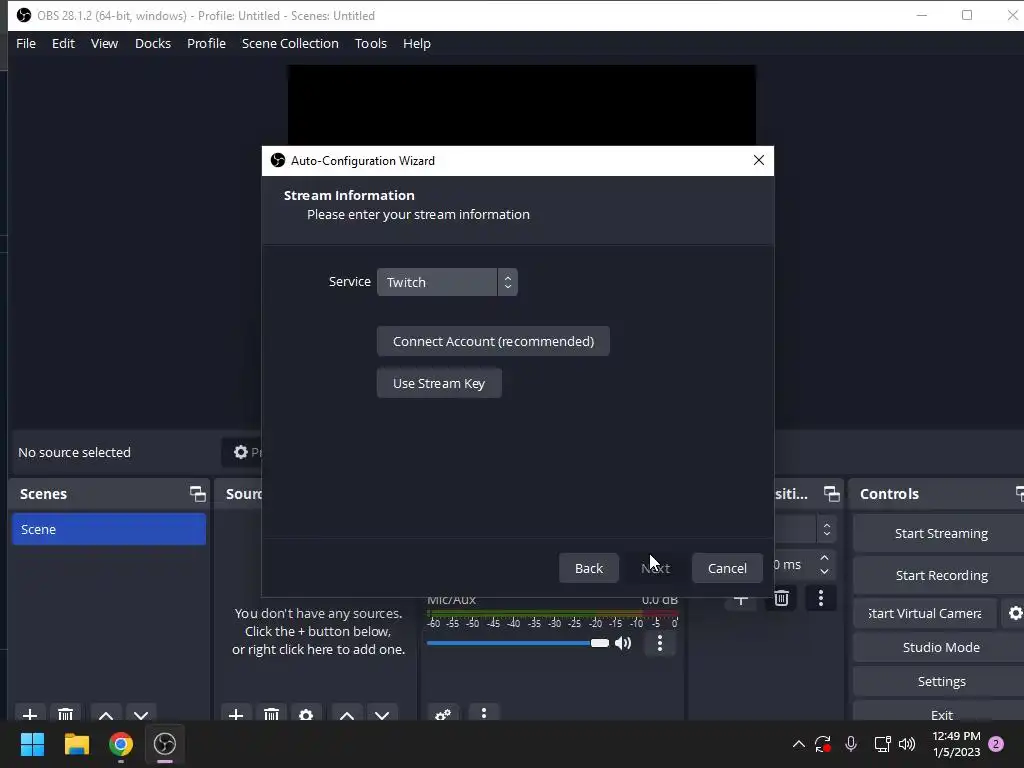Open the Windows Start menu
The height and width of the screenshot is (768, 1024).
click(x=32, y=744)
